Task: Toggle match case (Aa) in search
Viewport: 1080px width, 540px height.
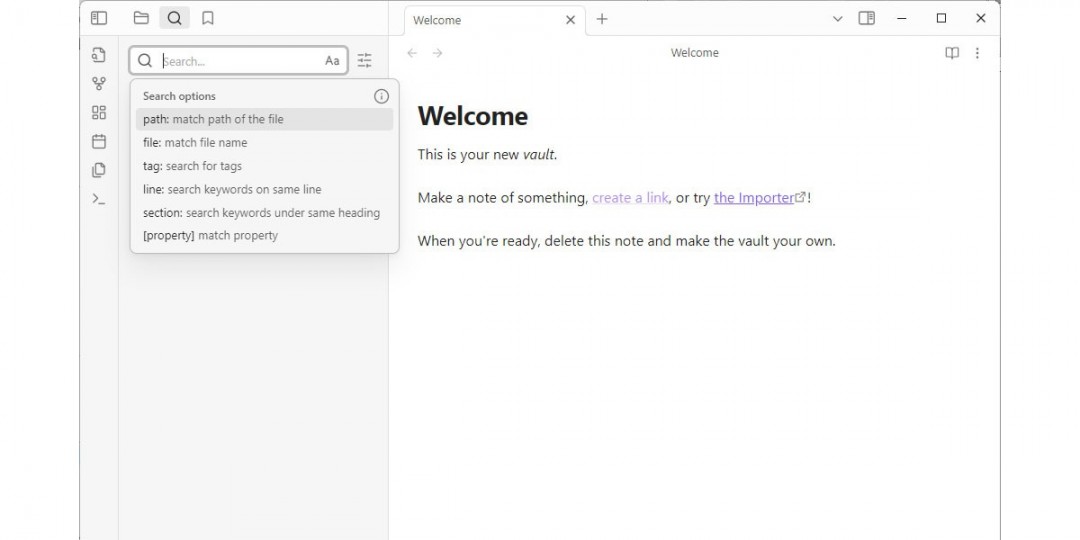Action: tap(332, 61)
